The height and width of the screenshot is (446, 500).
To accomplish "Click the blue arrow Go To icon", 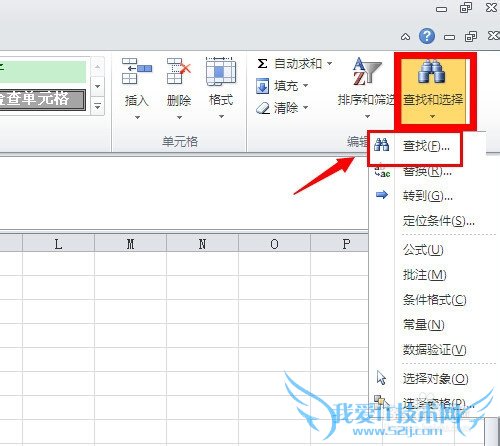I will [382, 195].
